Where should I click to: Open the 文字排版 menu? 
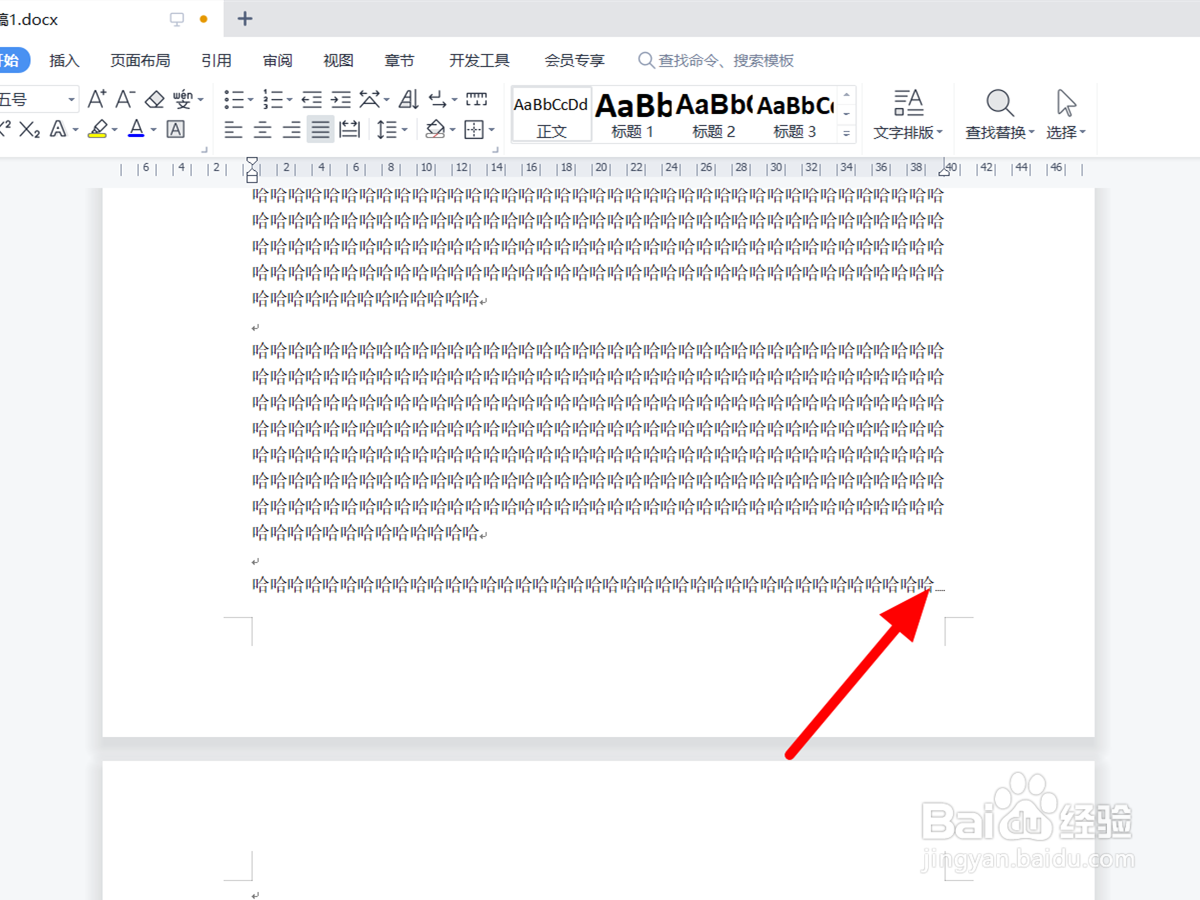pos(908,114)
